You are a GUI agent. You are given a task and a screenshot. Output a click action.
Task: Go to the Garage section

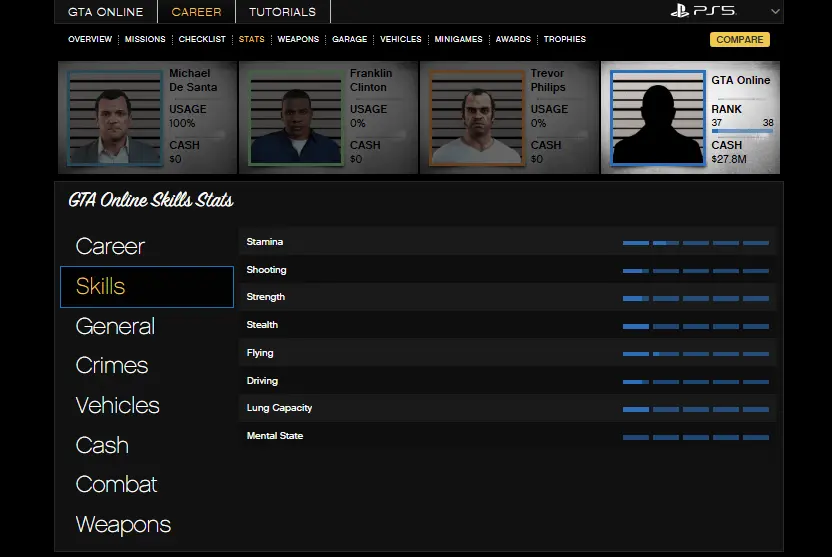(x=350, y=40)
